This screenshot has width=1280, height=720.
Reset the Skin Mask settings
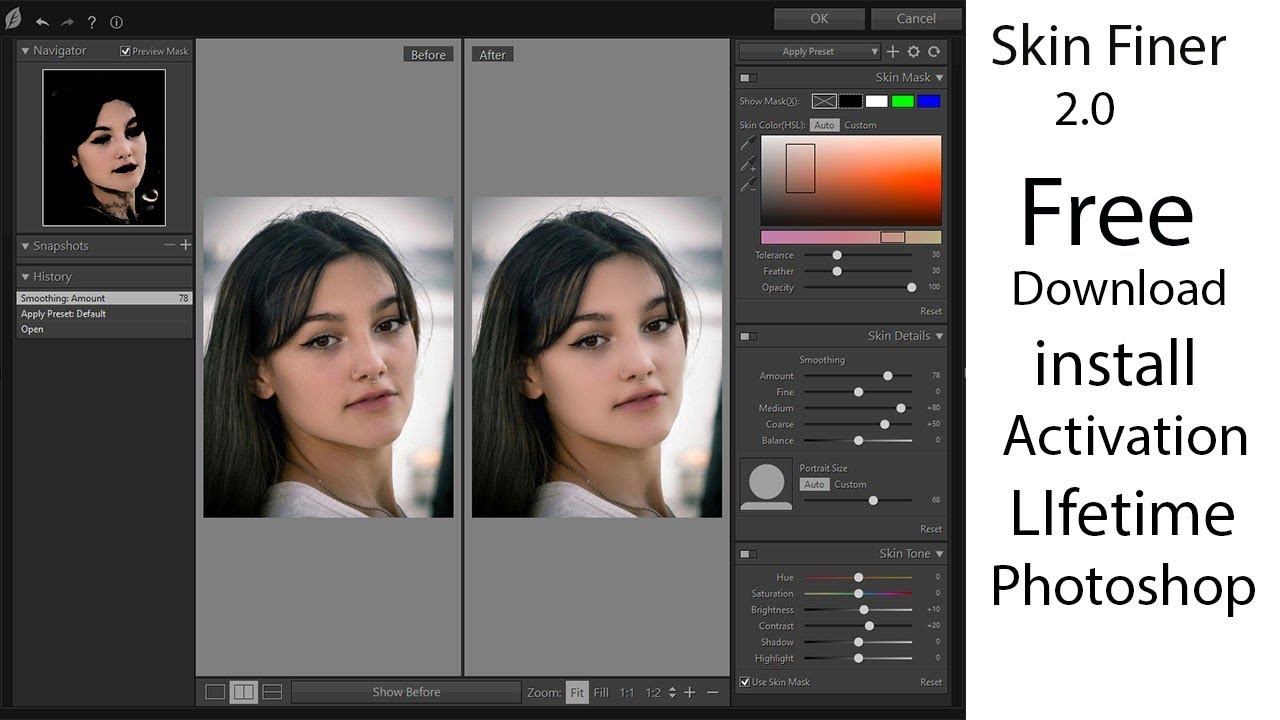[931, 311]
